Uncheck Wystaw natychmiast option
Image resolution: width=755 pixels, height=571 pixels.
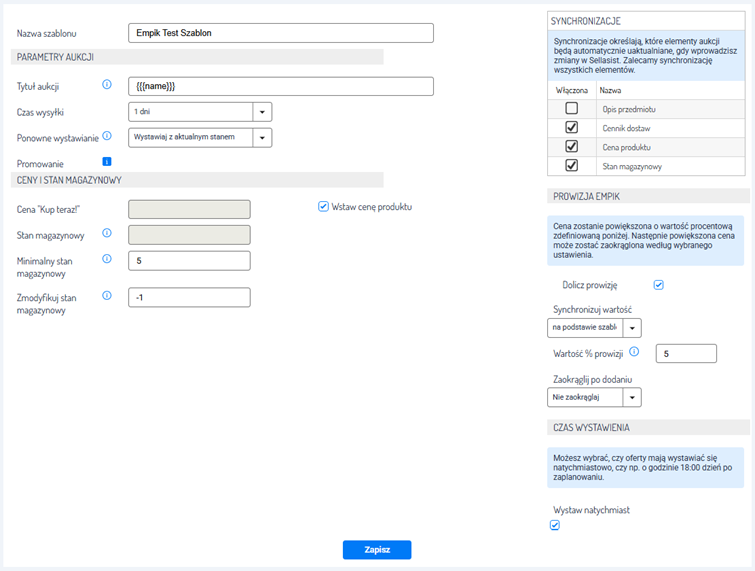tap(555, 526)
